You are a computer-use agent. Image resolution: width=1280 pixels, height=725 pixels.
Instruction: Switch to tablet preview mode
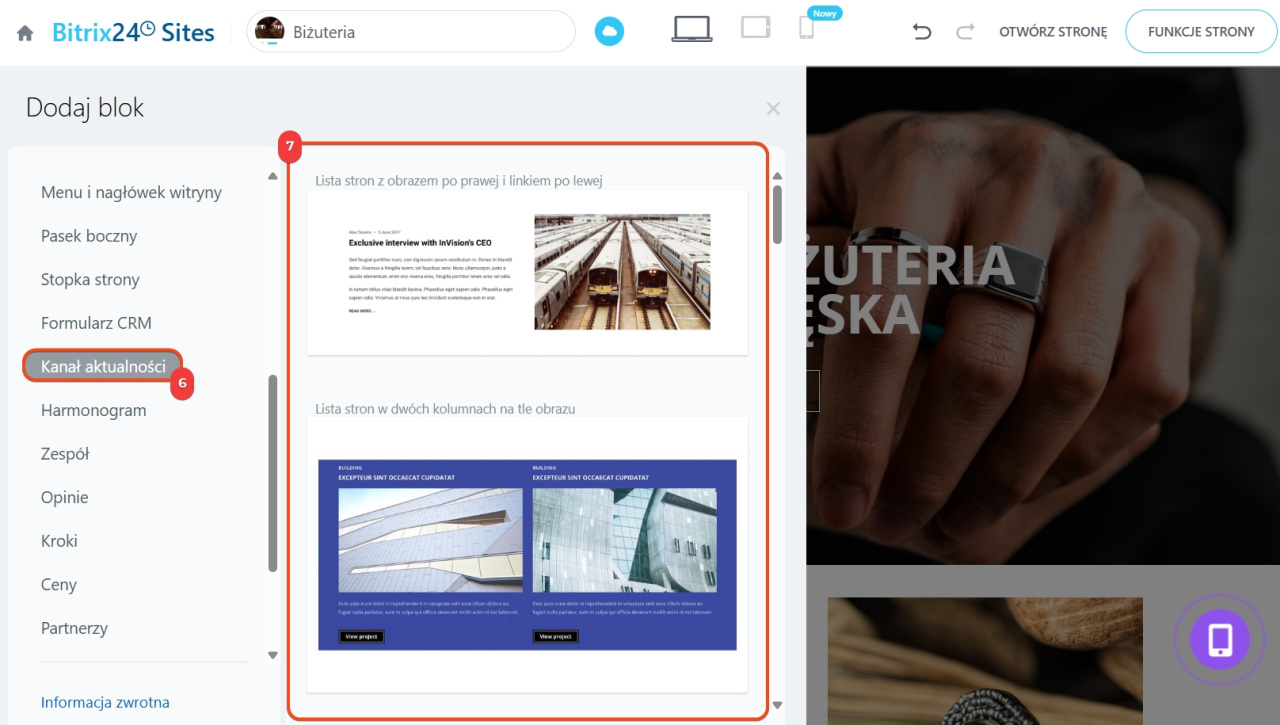(x=755, y=28)
